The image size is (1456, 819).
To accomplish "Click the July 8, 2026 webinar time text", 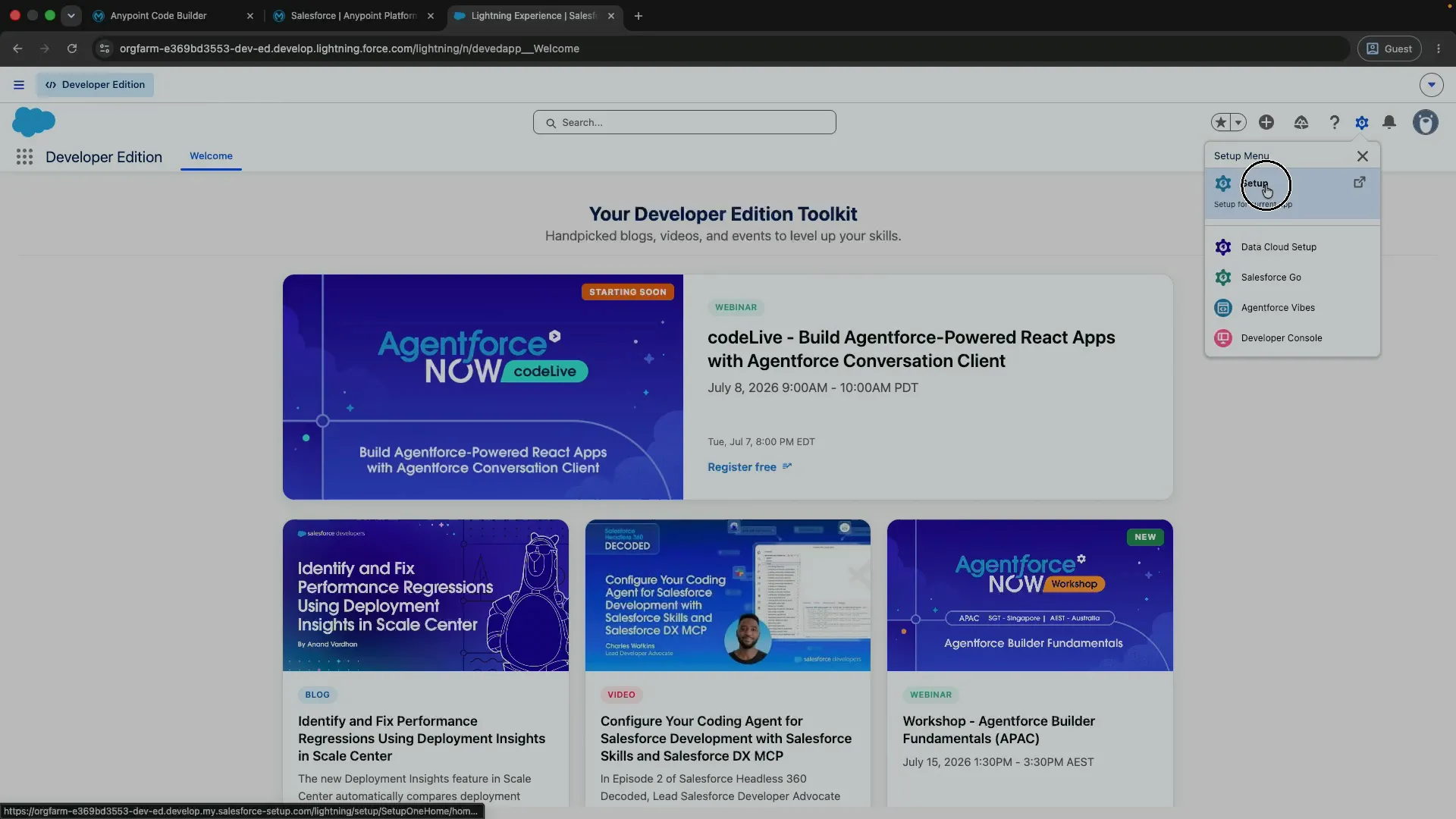I will 813,388.
